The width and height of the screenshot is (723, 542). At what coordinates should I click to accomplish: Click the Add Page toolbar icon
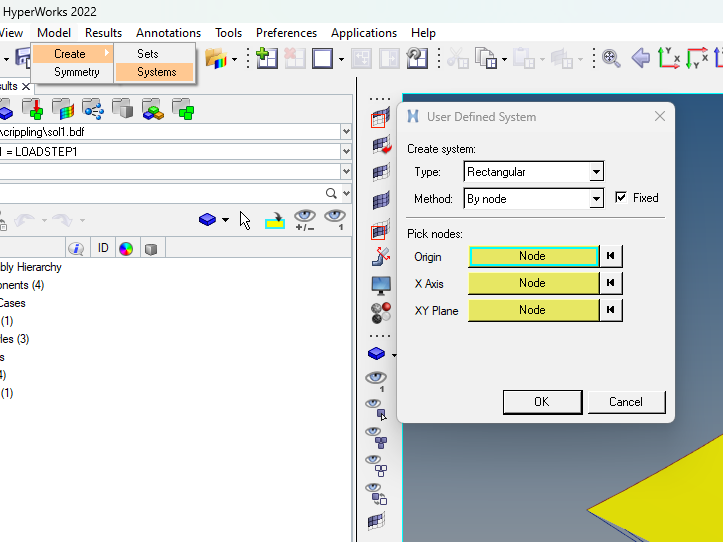(267, 58)
